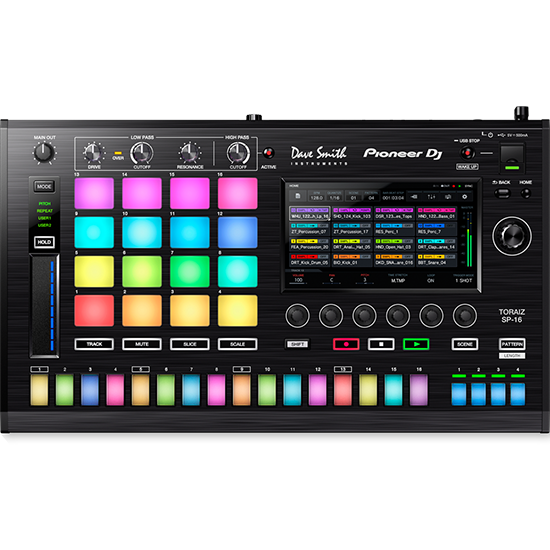
Task: Hit yellow performance pad 5
Action: click(x=94, y=271)
